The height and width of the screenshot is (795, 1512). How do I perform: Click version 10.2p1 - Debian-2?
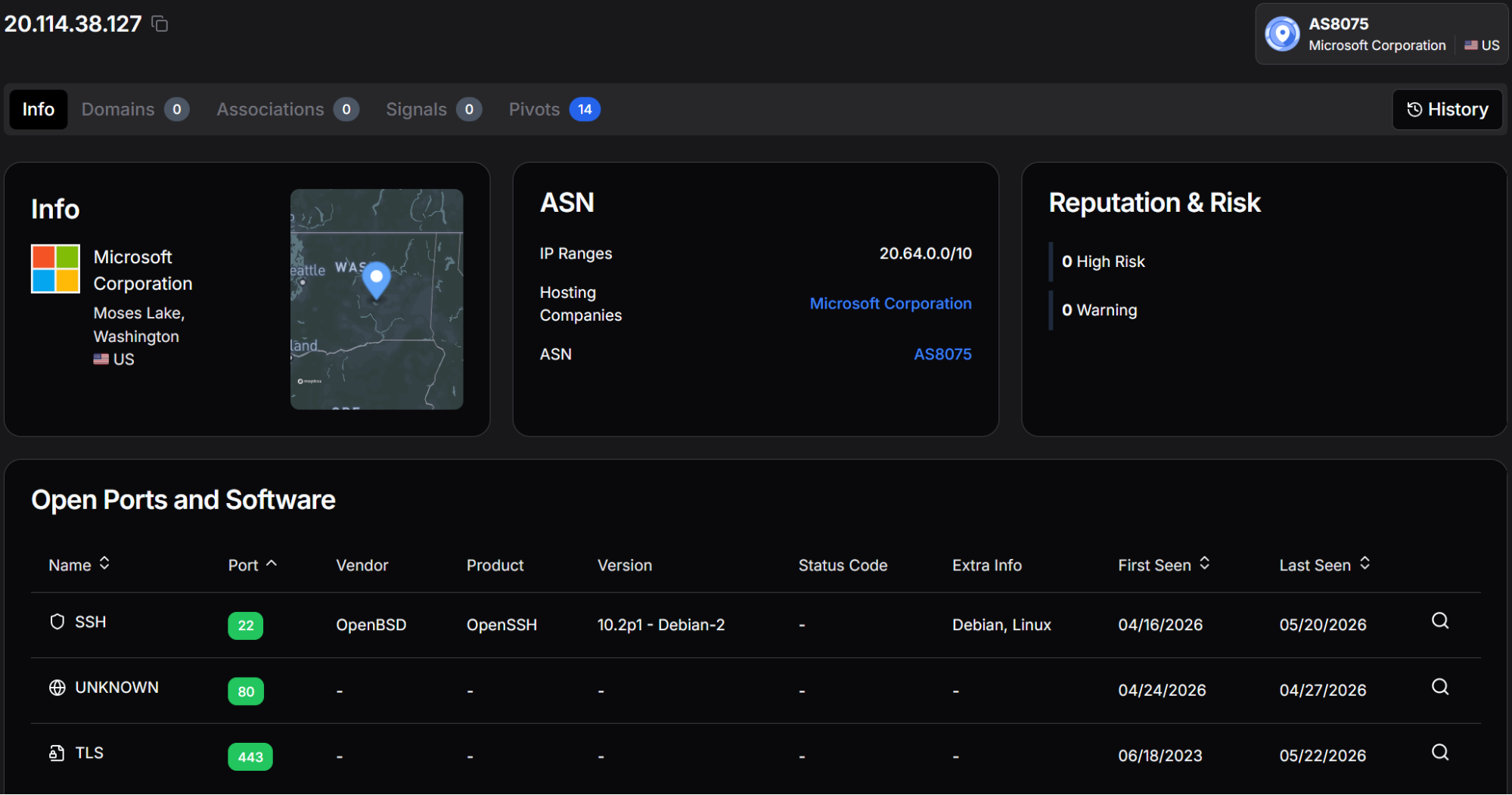(x=661, y=625)
